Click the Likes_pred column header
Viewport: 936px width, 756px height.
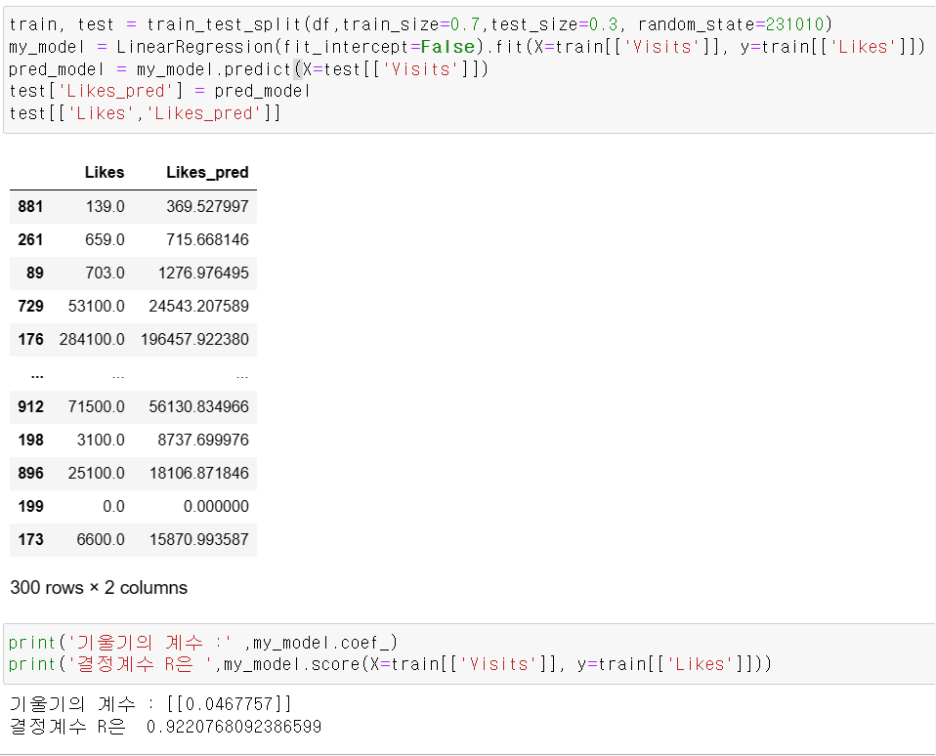click(x=207, y=173)
